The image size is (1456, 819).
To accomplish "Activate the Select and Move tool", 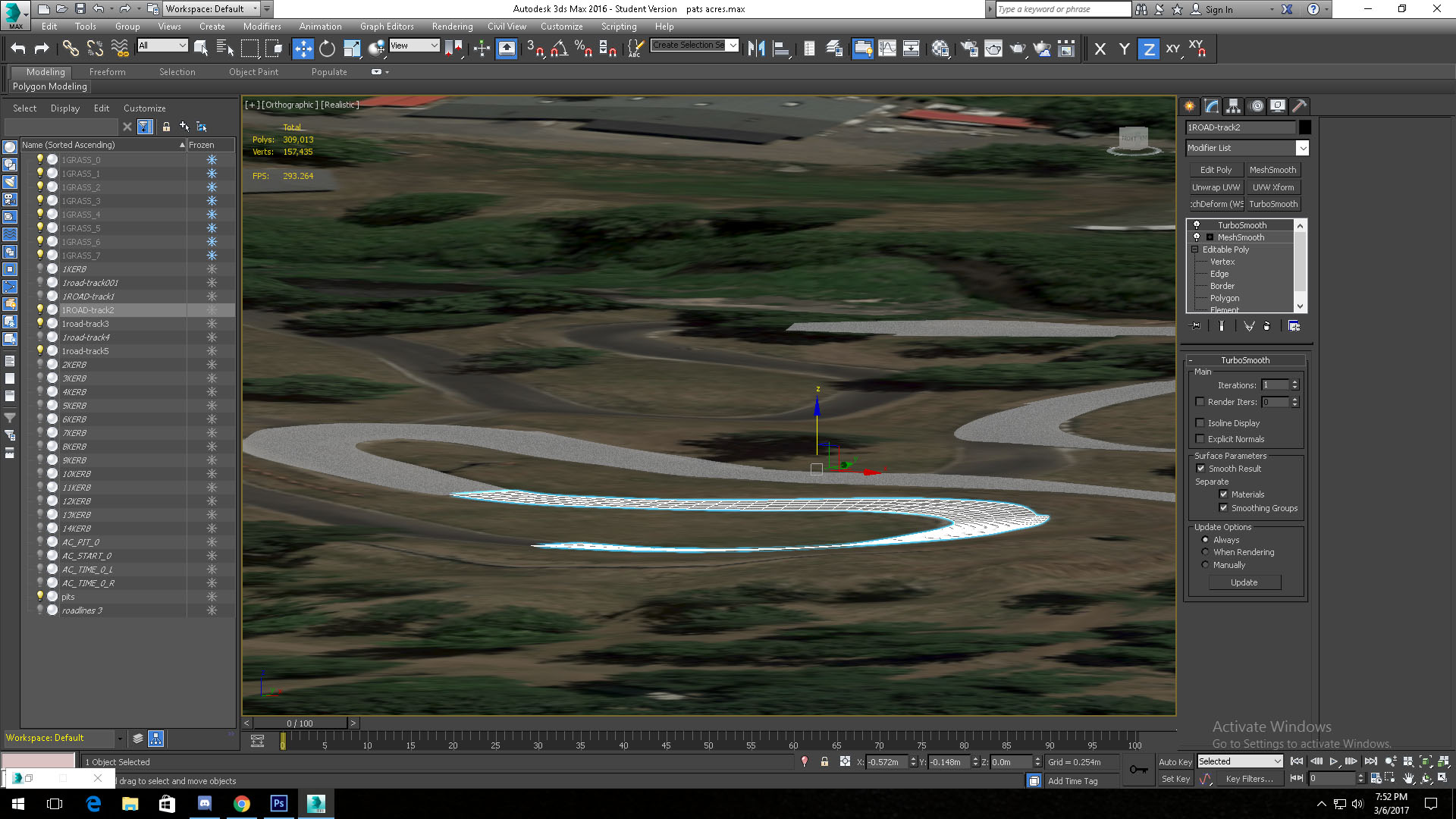I will (x=303, y=49).
